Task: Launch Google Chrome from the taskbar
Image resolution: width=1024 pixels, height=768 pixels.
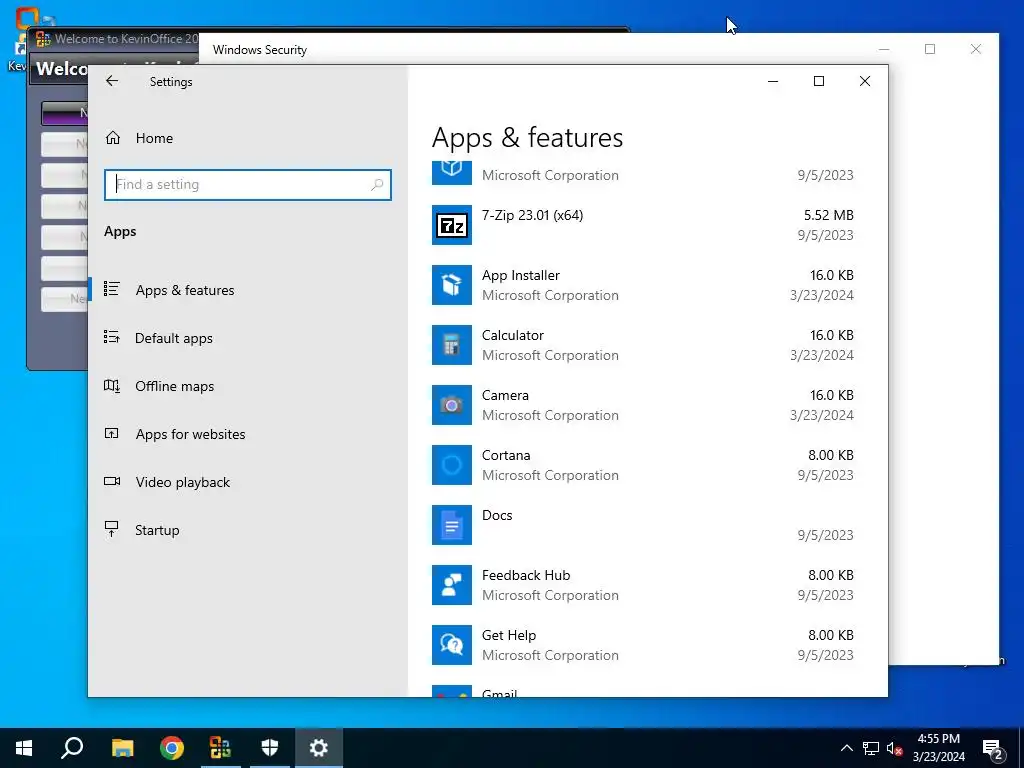Action: coord(172,748)
